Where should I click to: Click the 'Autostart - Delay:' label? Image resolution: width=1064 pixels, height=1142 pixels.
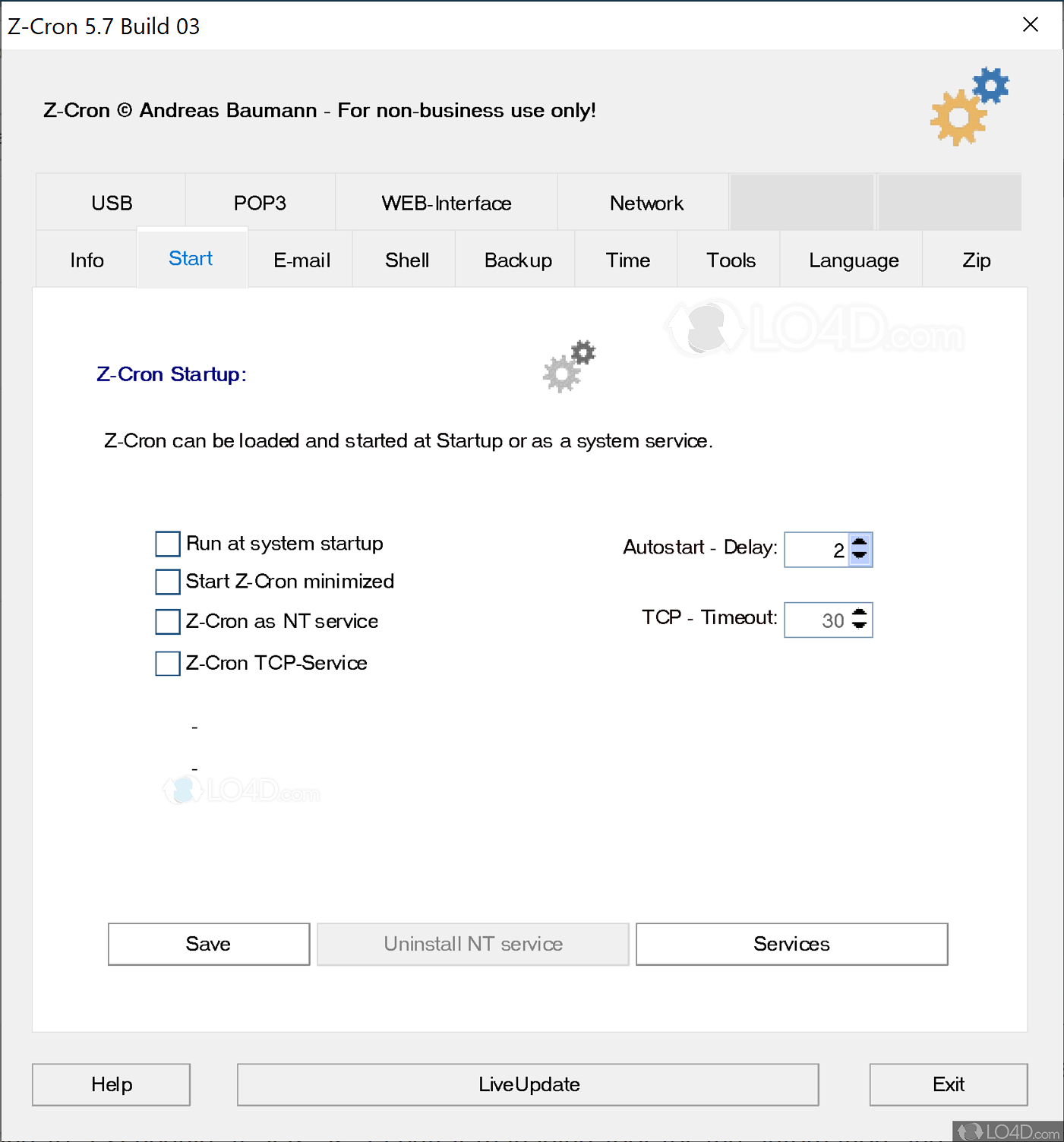point(700,547)
